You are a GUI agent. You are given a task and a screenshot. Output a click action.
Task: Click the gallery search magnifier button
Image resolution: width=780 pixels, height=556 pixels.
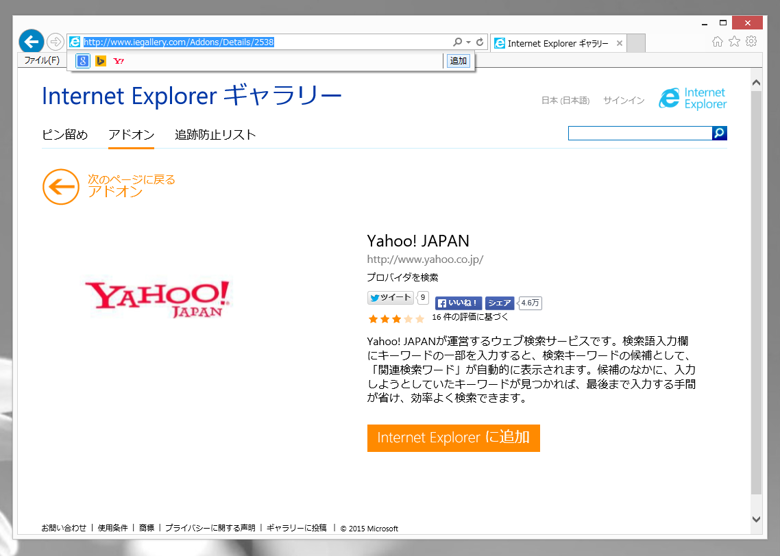[720, 133]
